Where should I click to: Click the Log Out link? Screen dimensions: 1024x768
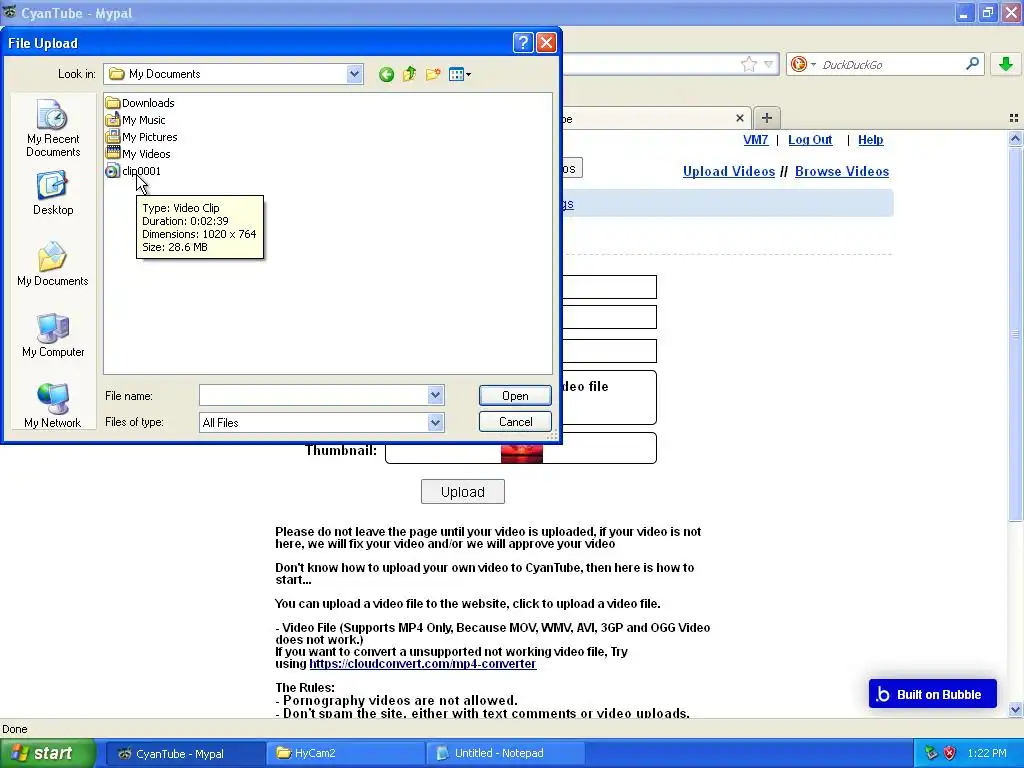point(810,140)
